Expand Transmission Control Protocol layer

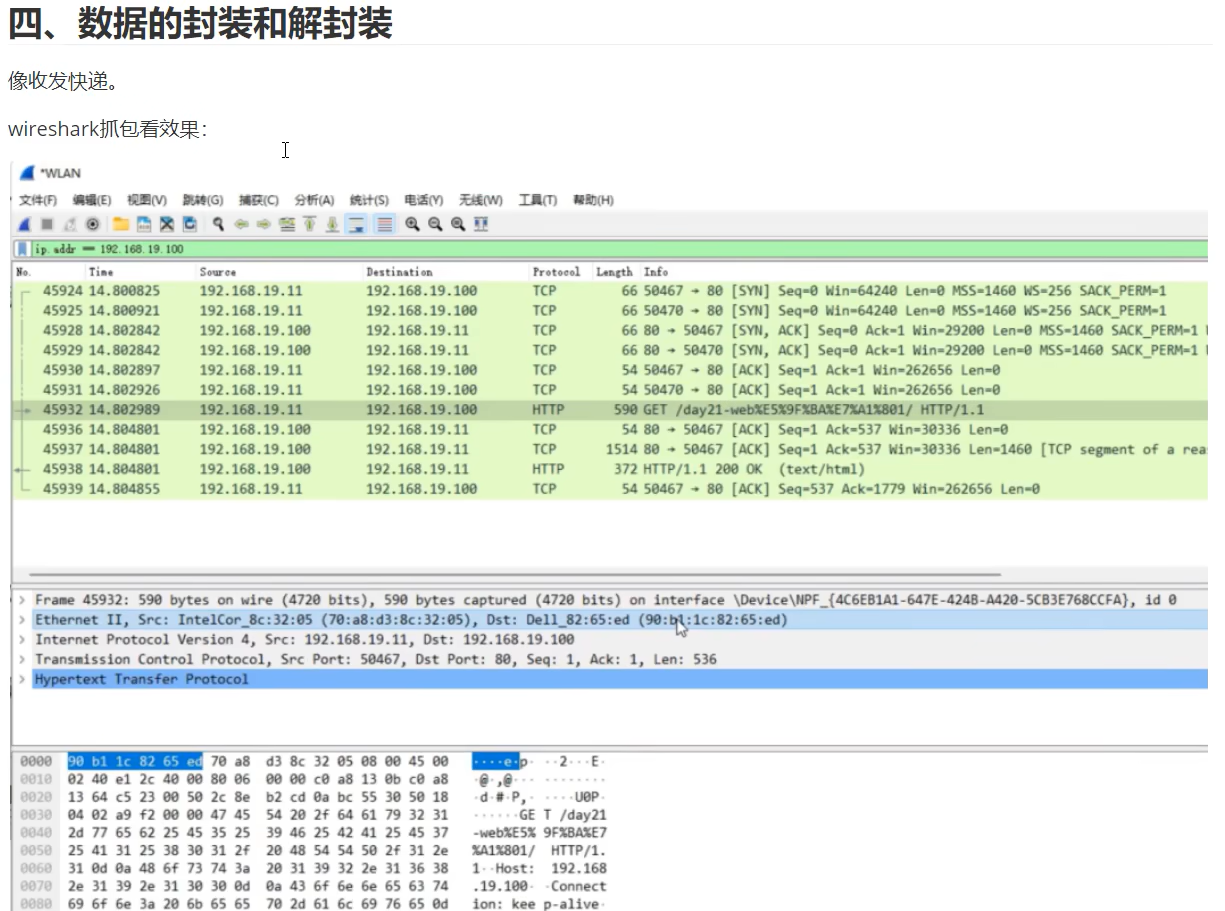[x=22, y=659]
